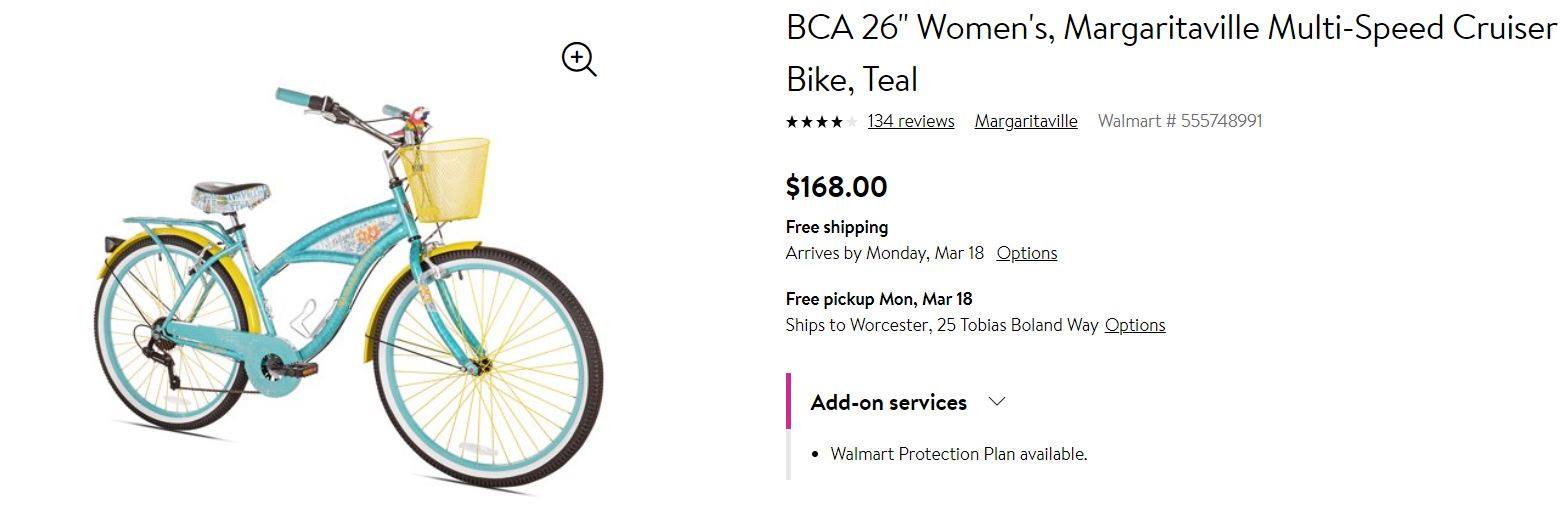Click the Free shipping label
Screen dimensions: 1564x511
click(x=837, y=227)
